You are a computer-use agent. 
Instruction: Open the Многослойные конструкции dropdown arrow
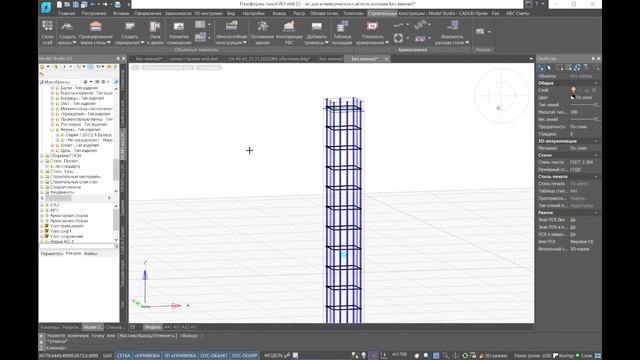[x=244, y=42]
